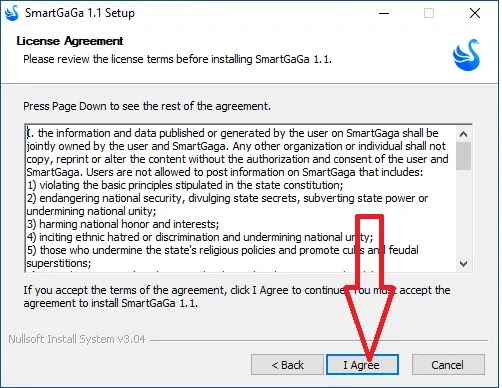This screenshot has height=388, width=502.
Task: Click the 'violating the basic principles' line
Action: [185, 185]
